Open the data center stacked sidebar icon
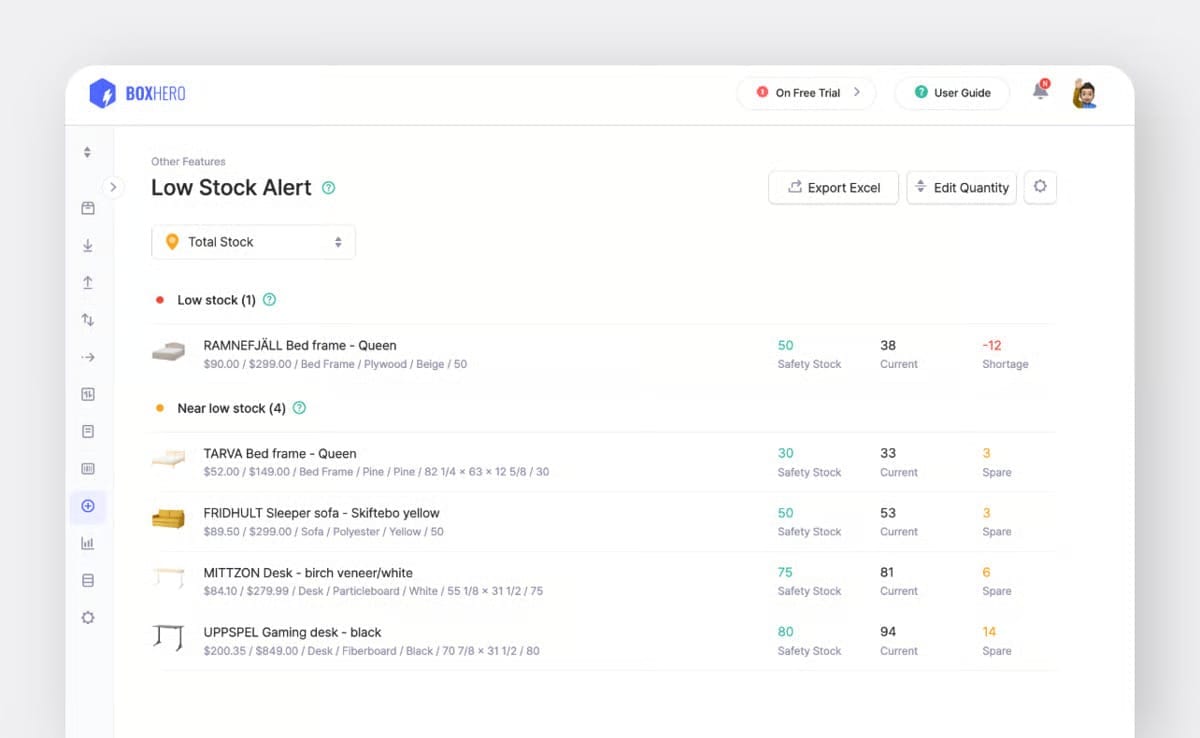 point(88,580)
